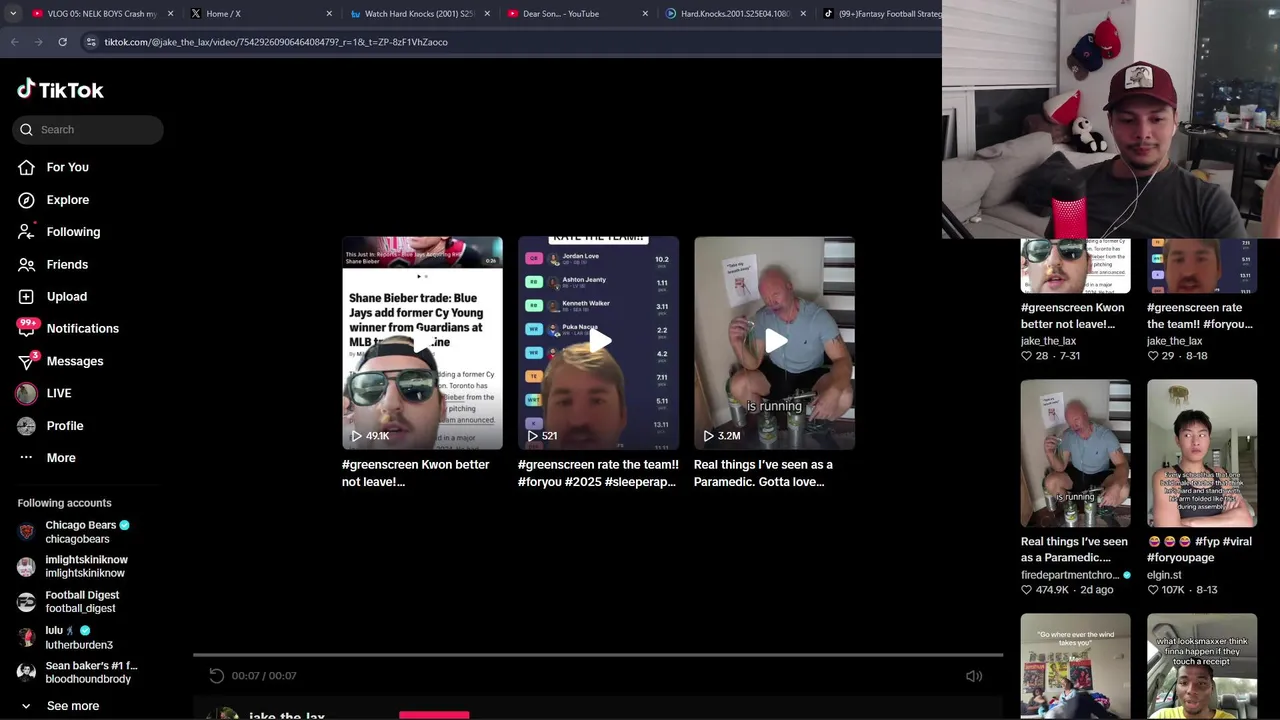The image size is (1280, 720).
Task: Click the browser forward arrow
Action: point(38,42)
